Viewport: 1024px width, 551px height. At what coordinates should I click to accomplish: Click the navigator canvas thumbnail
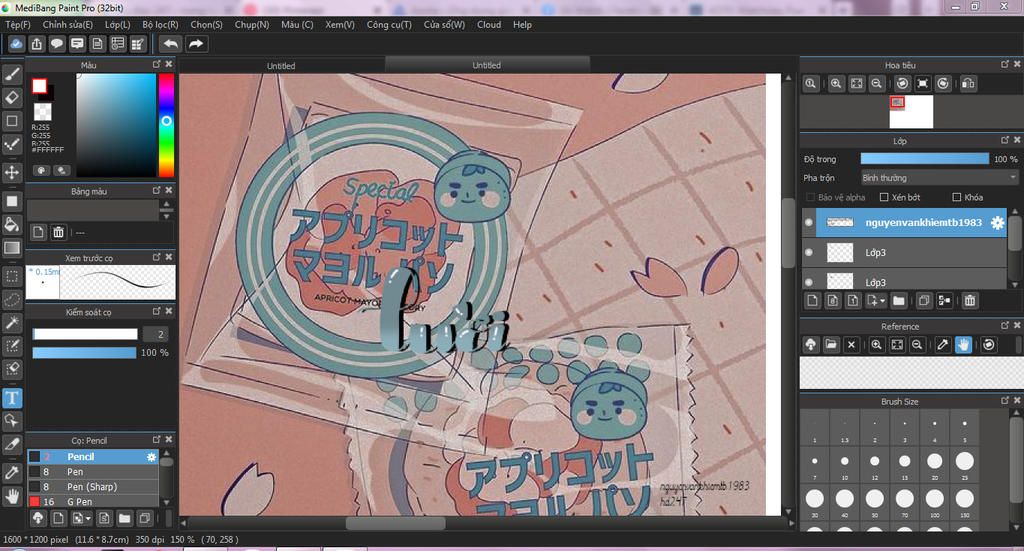911,112
